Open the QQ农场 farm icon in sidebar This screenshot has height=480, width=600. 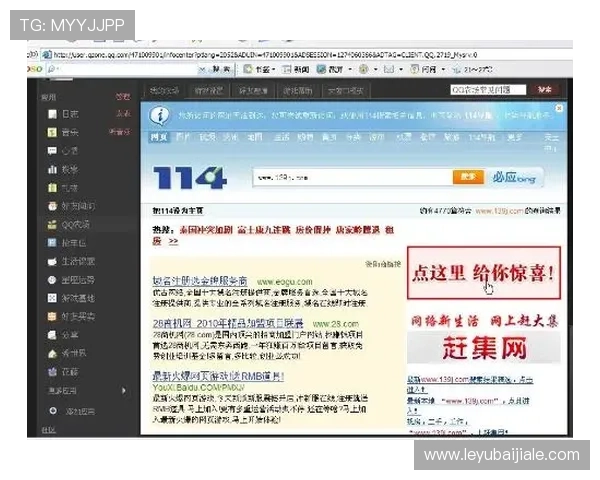52,225
